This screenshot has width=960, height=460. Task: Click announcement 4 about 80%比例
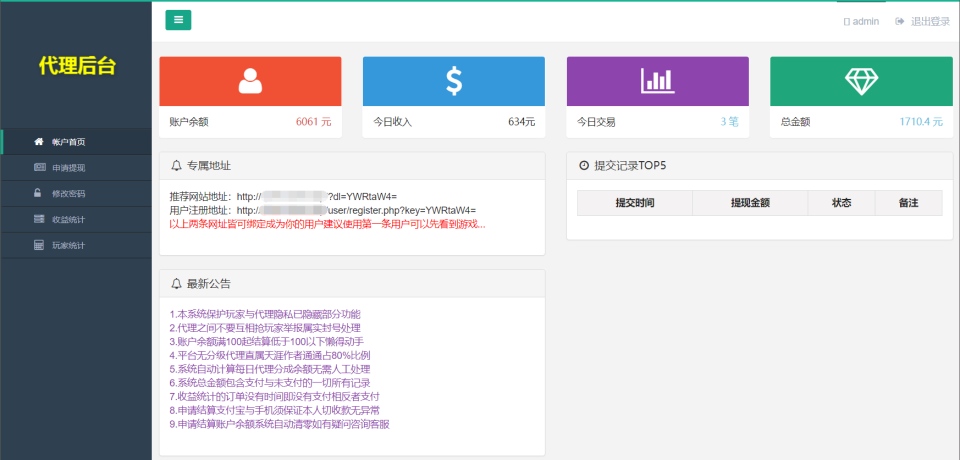[x=270, y=355]
